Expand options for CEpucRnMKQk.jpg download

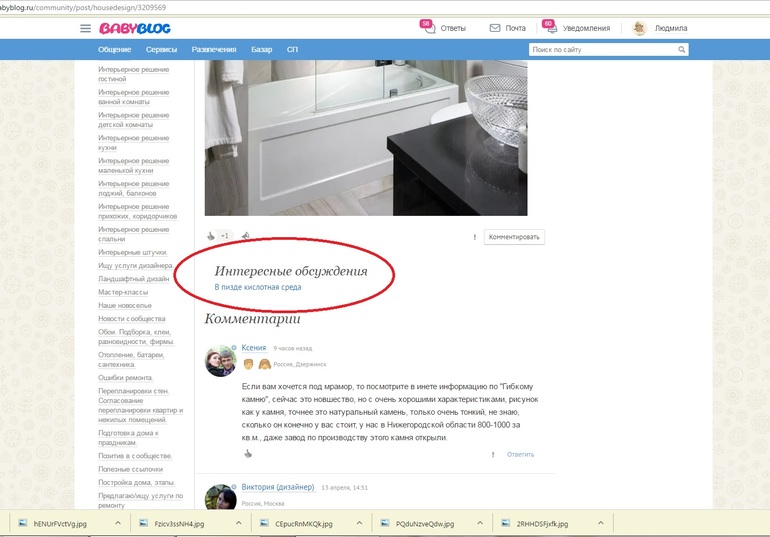click(358, 523)
